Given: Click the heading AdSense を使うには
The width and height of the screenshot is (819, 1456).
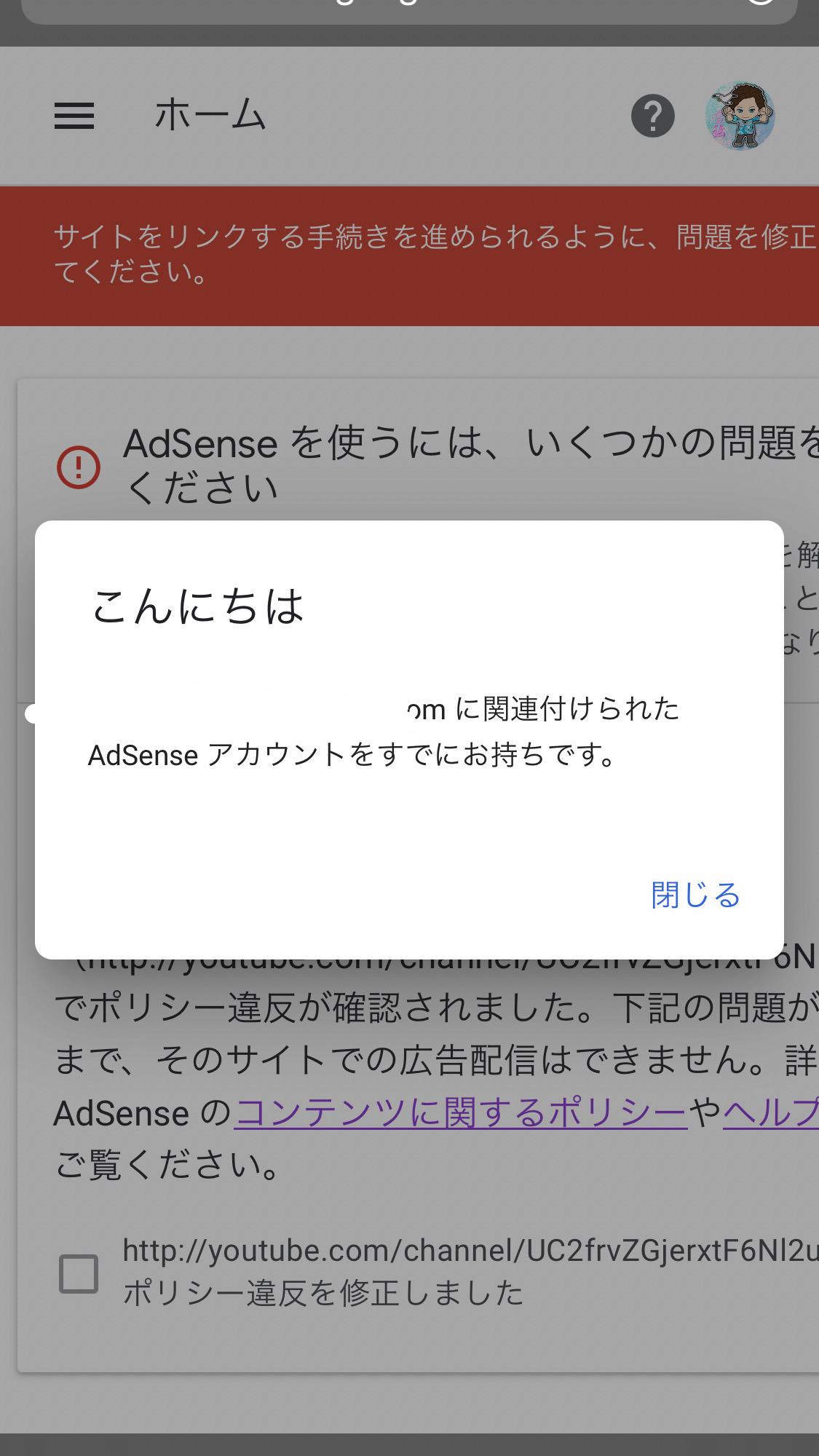Looking at the screenshot, I should [471, 464].
